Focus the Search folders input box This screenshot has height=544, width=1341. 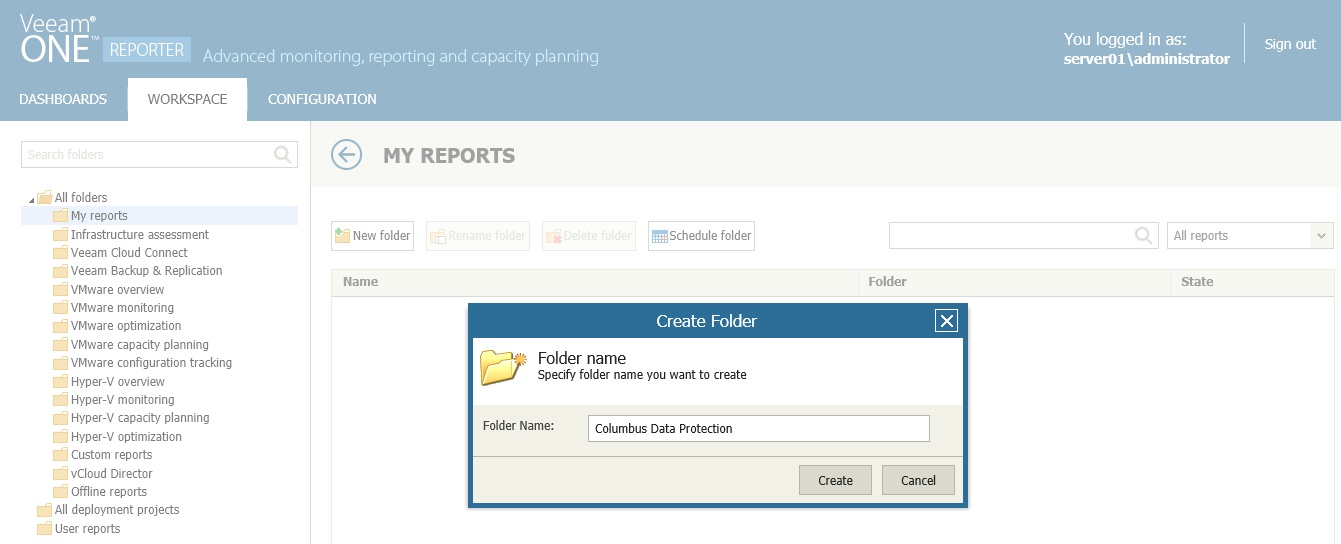click(x=147, y=154)
